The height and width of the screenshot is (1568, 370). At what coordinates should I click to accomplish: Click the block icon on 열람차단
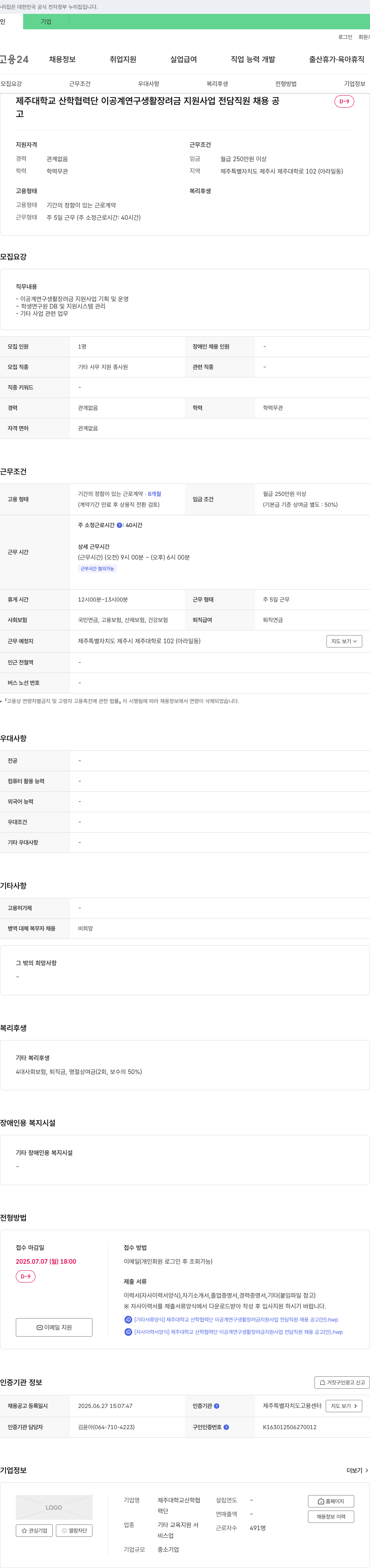click(64, 1530)
